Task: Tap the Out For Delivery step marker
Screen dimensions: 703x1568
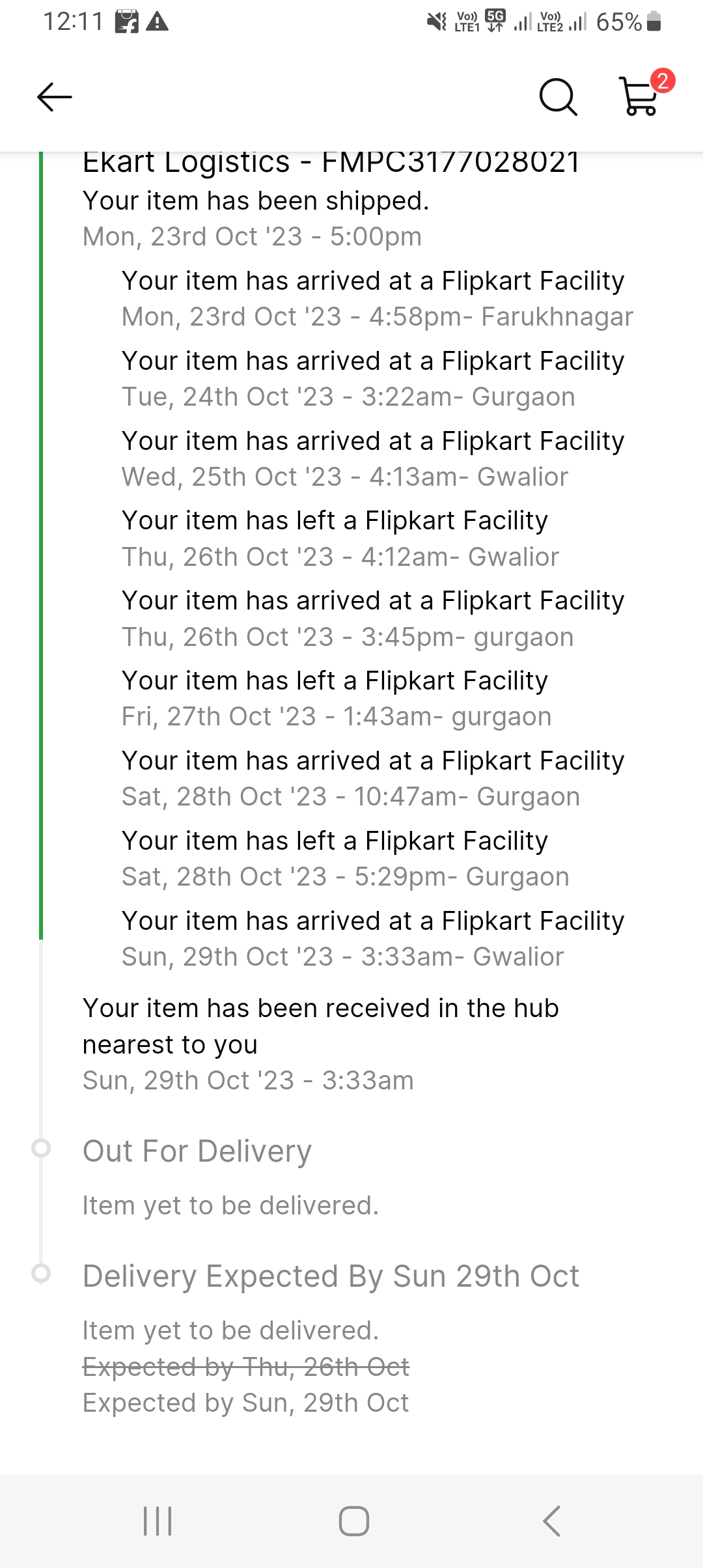Action: tap(41, 1148)
